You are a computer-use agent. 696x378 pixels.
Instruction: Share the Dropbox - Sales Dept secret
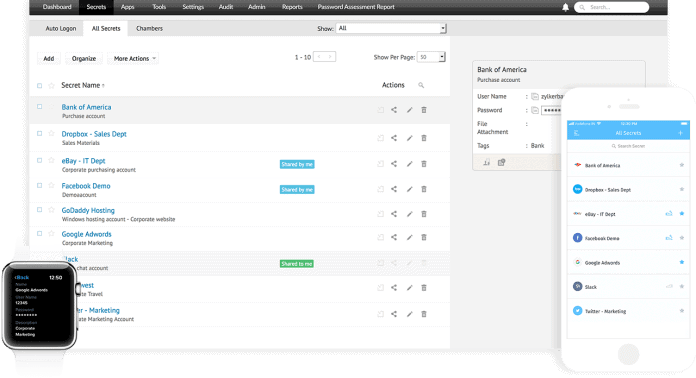394,138
